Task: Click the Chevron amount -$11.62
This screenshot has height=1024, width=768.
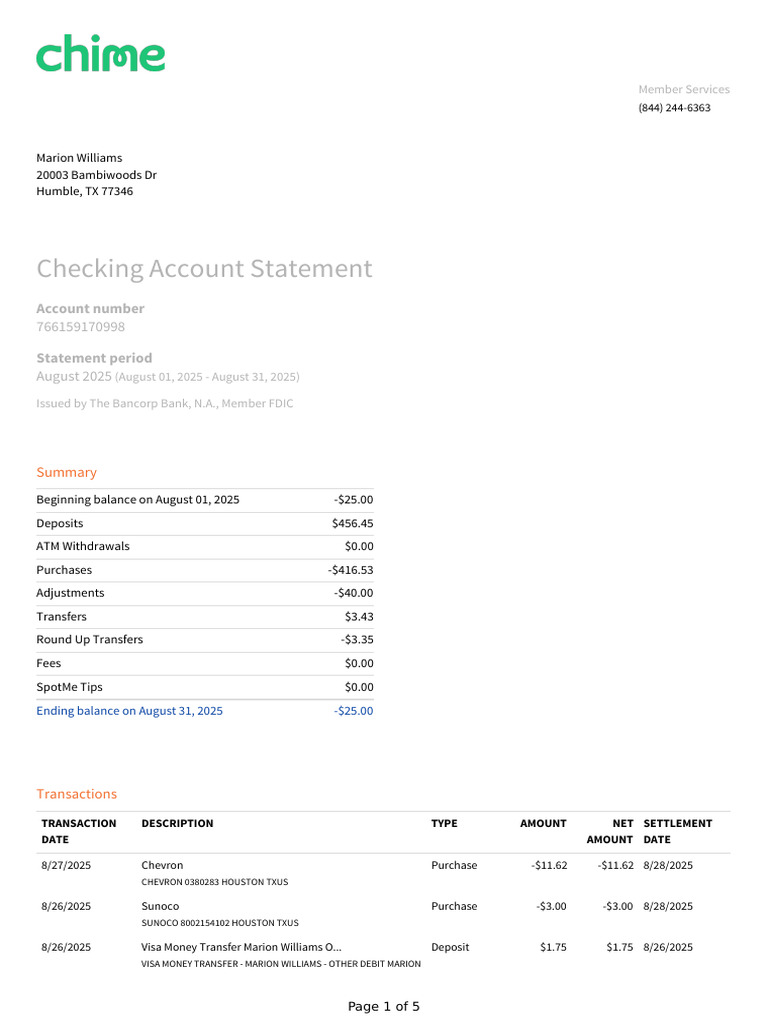Action: pos(549,865)
